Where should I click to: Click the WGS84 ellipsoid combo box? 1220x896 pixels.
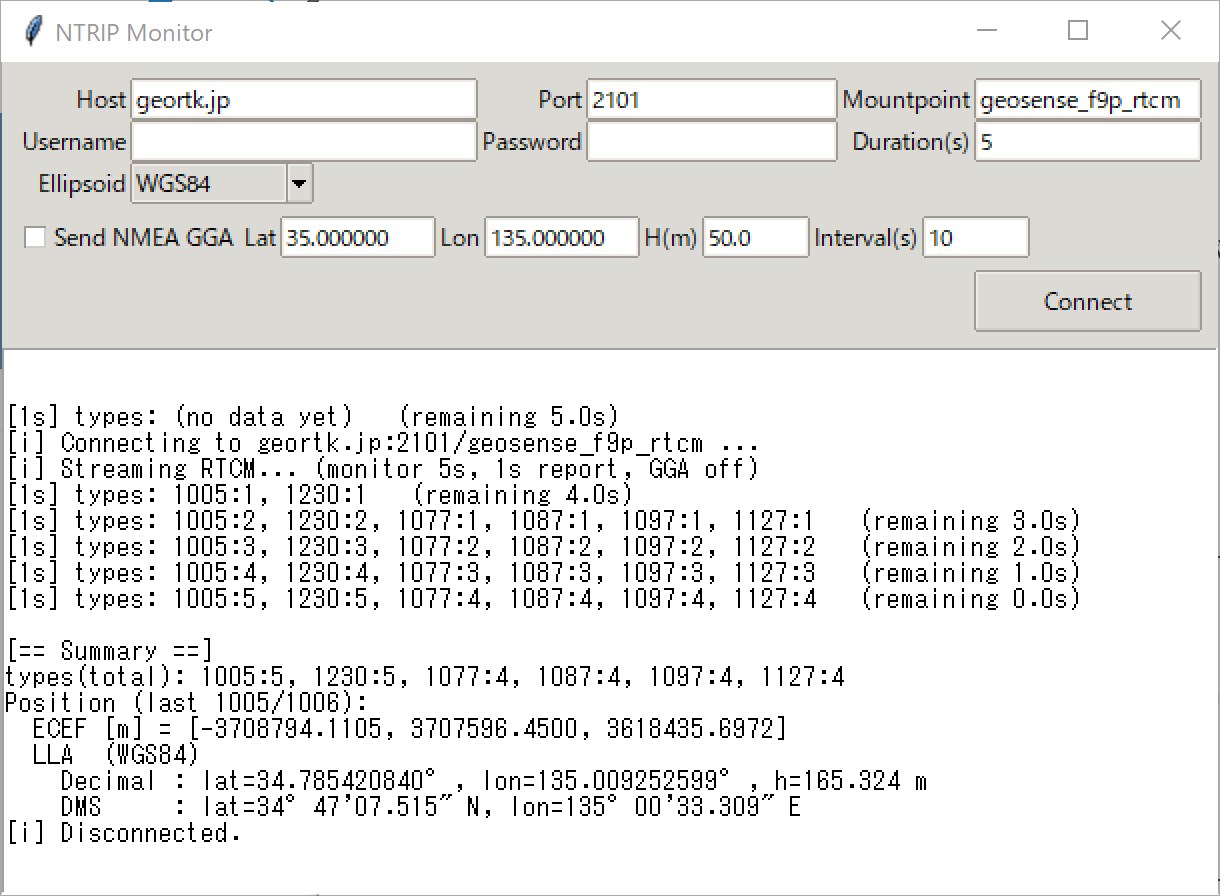pyautogui.click(x=210, y=184)
